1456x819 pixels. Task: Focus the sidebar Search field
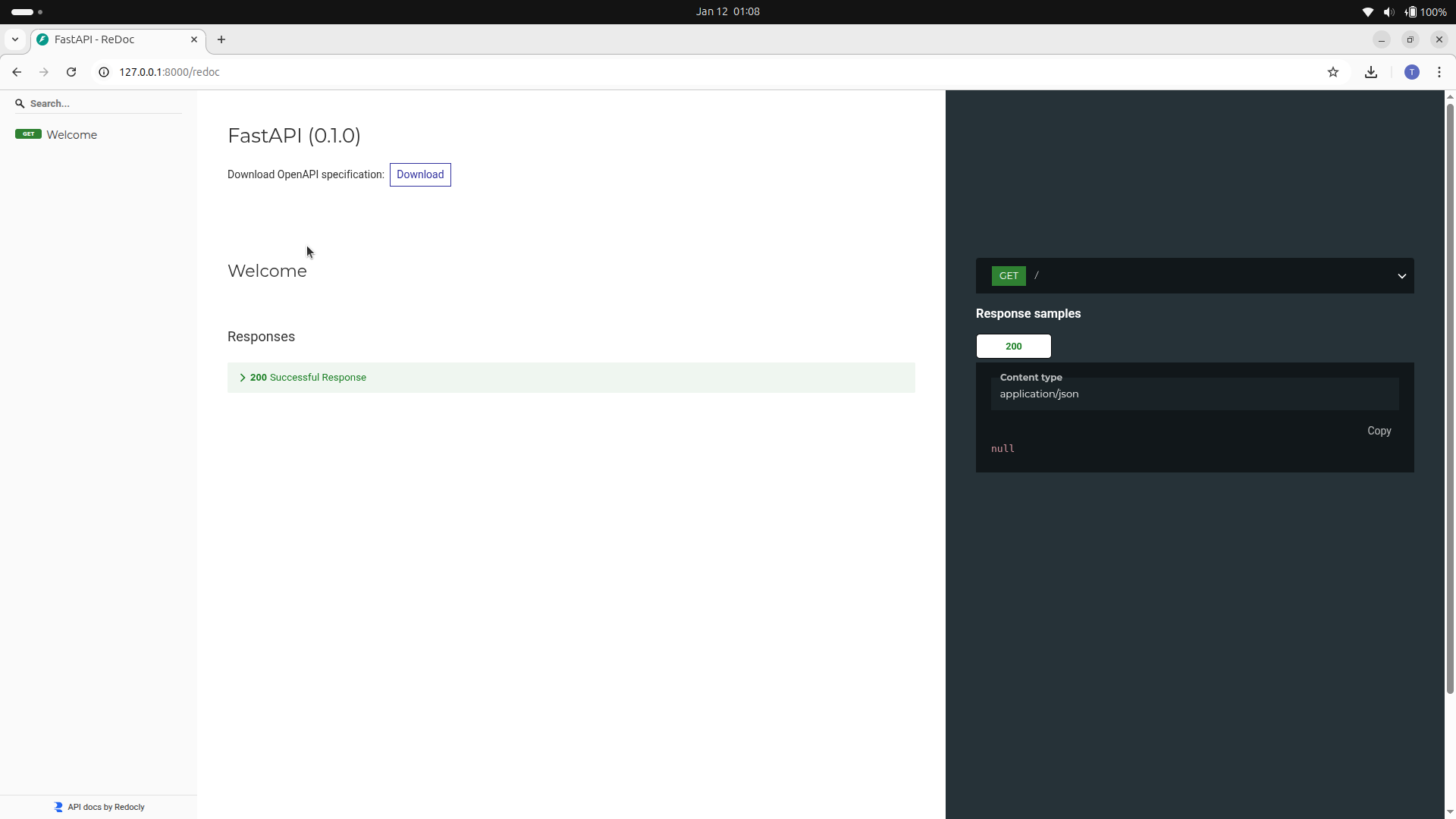pyautogui.click(x=99, y=104)
